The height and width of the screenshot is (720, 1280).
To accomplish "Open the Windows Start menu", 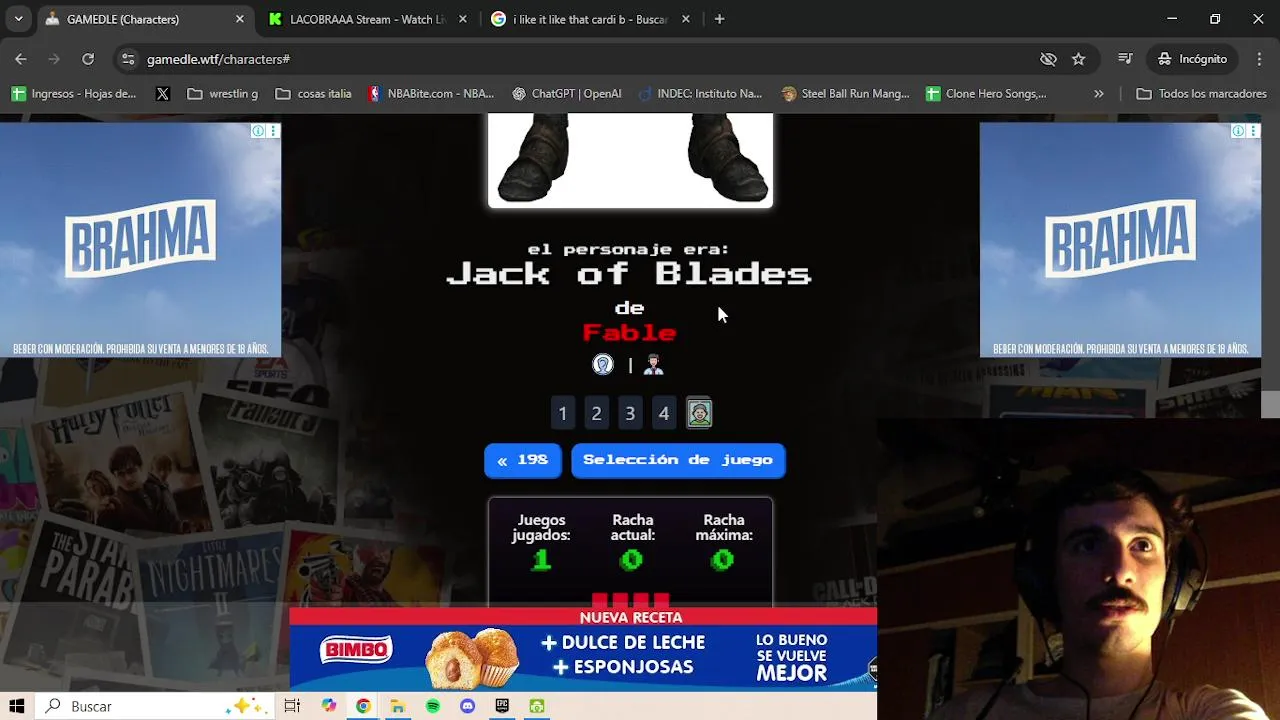I will point(17,706).
